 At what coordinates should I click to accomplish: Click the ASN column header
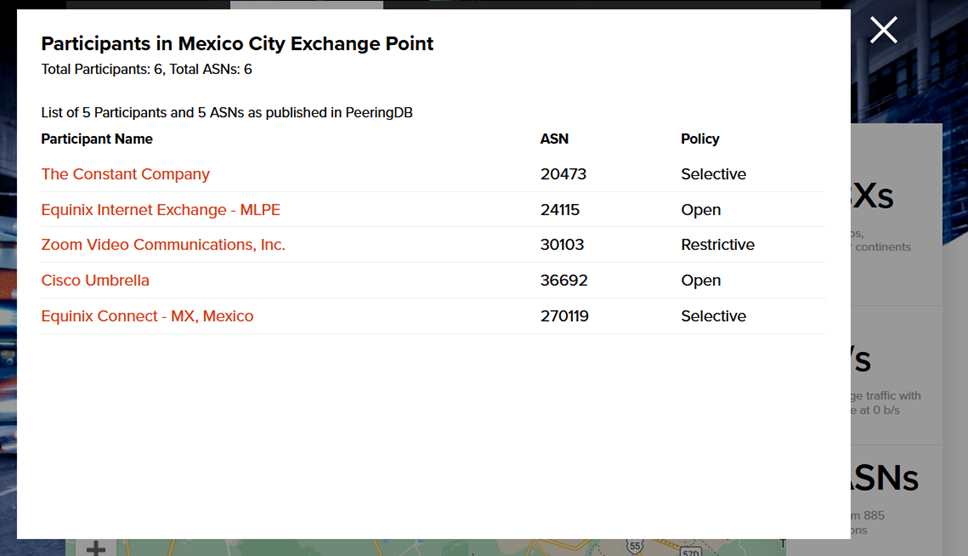pyautogui.click(x=554, y=139)
